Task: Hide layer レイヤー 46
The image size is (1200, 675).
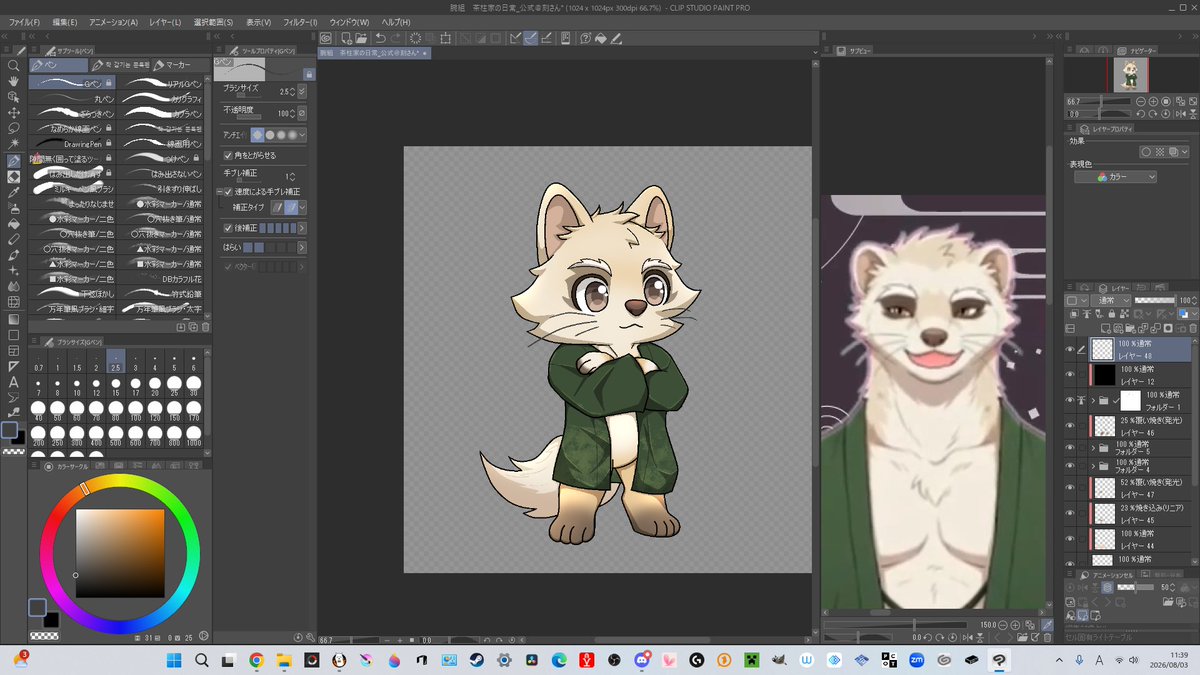Action: tap(1070, 426)
